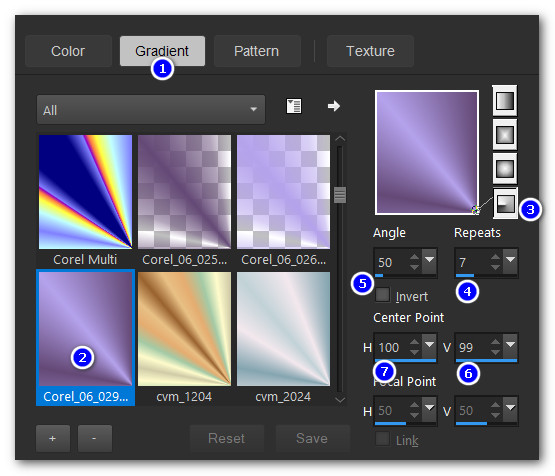
Task: Click the Save button
Action: (312, 438)
